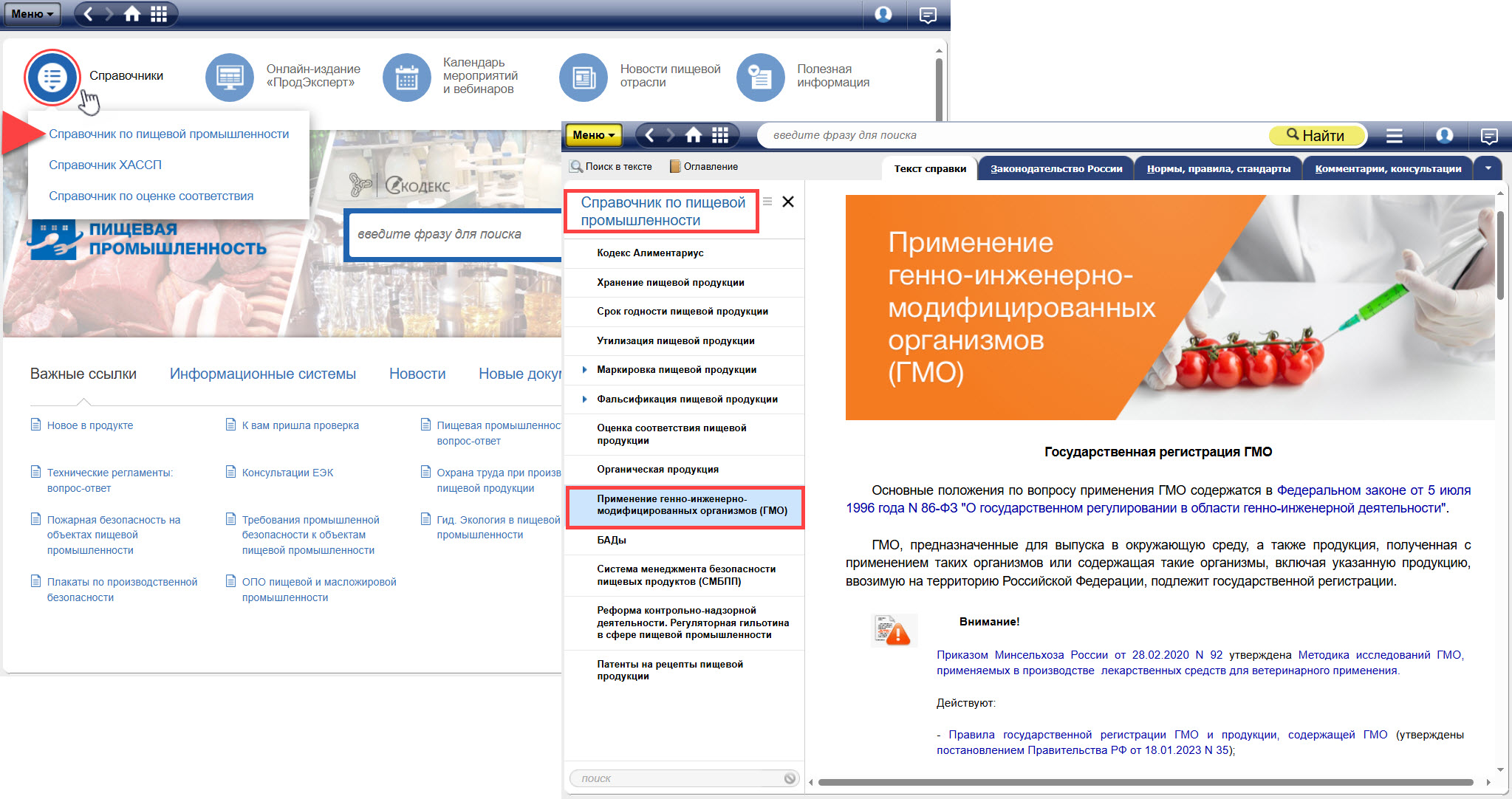This screenshot has height=799, width=1512.
Task: Select Информационные системы tab
Action: (x=262, y=374)
